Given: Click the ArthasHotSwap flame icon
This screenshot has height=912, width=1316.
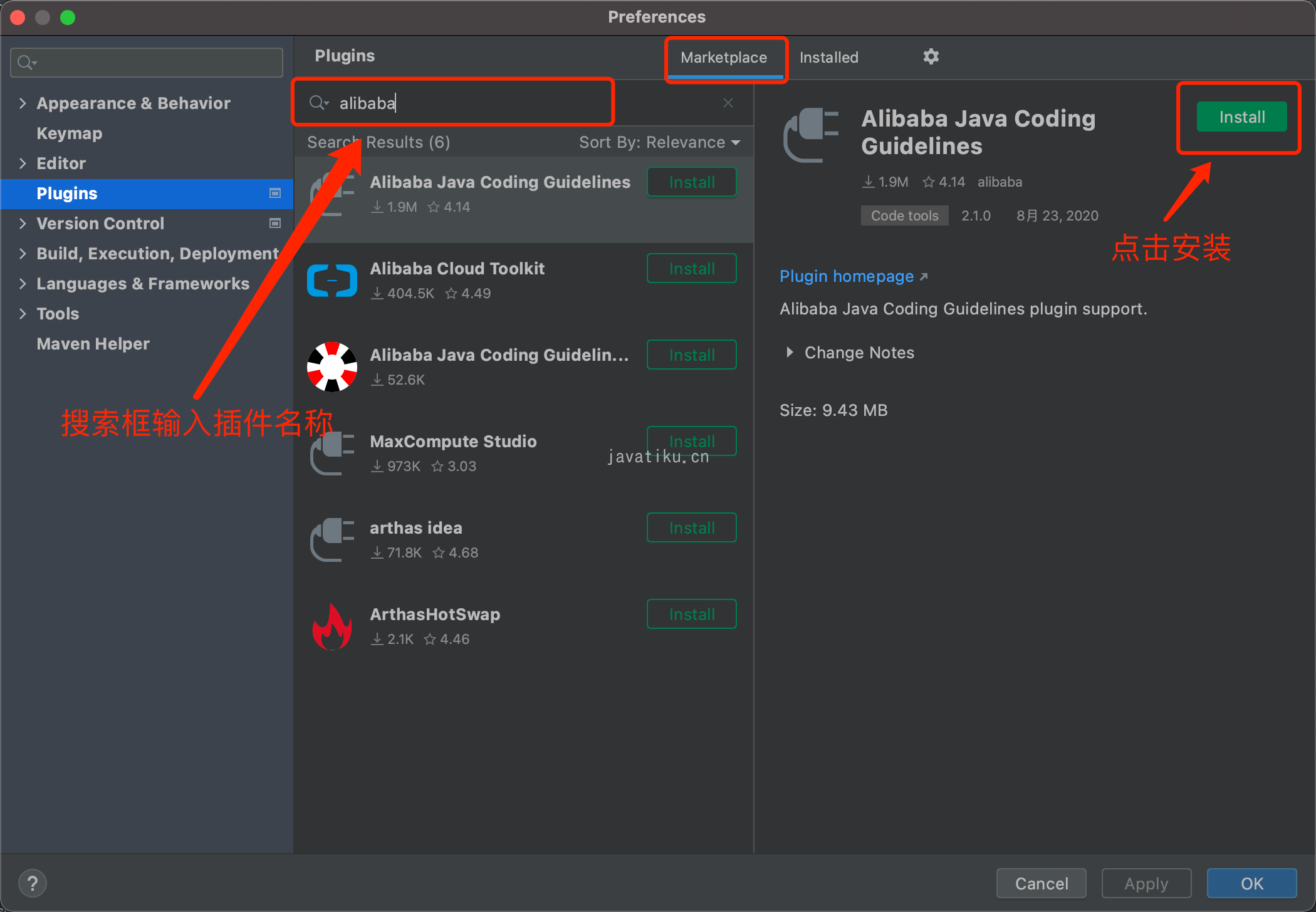Looking at the screenshot, I should pyautogui.click(x=332, y=626).
